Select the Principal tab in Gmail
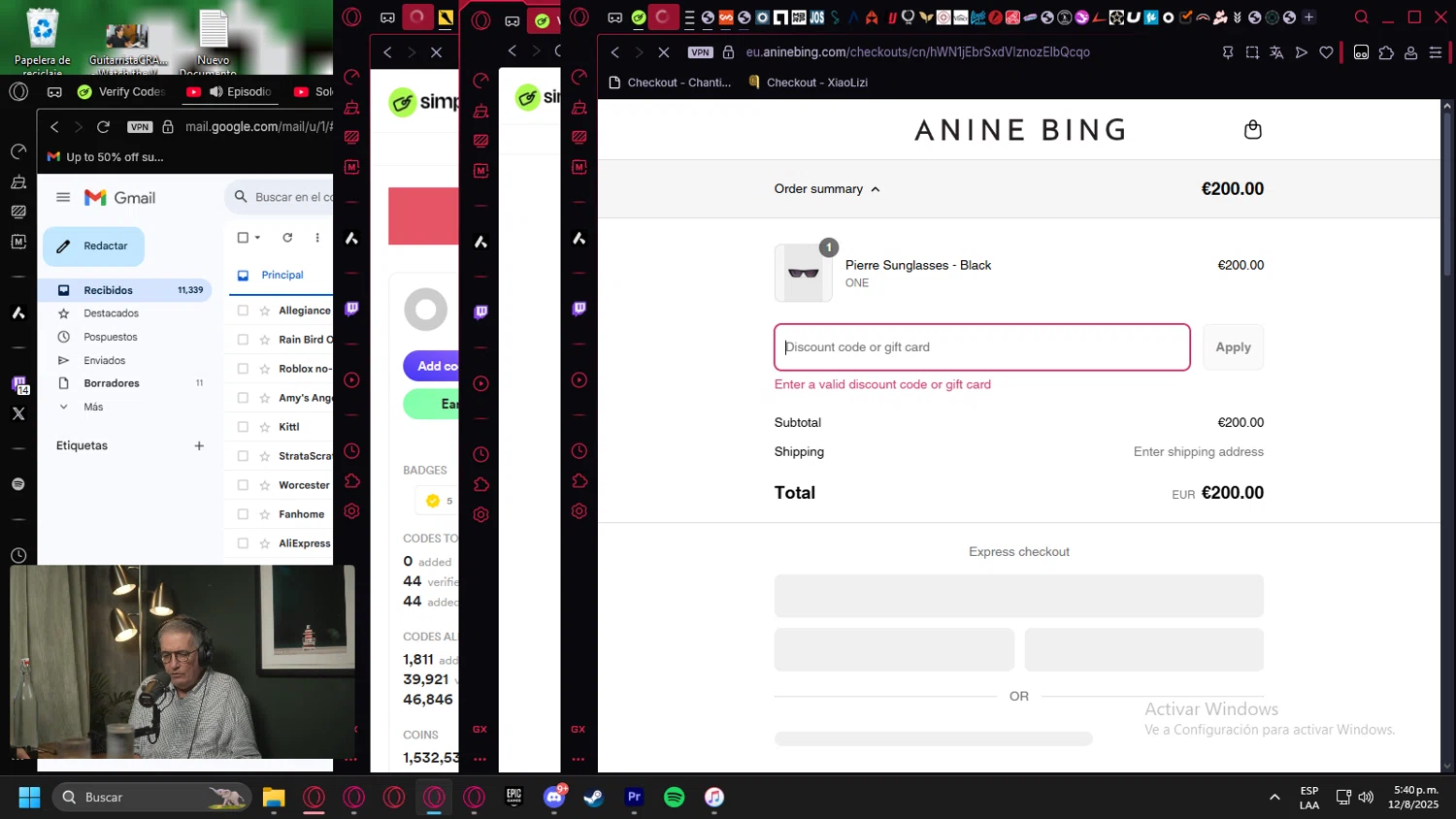The width and height of the screenshot is (1456, 819). coord(281,275)
